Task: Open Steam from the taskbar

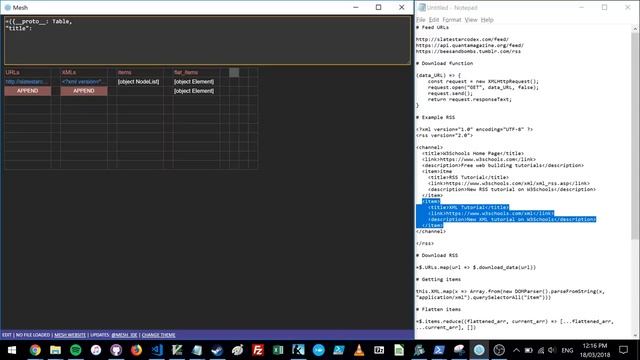Action: click(x=217, y=350)
